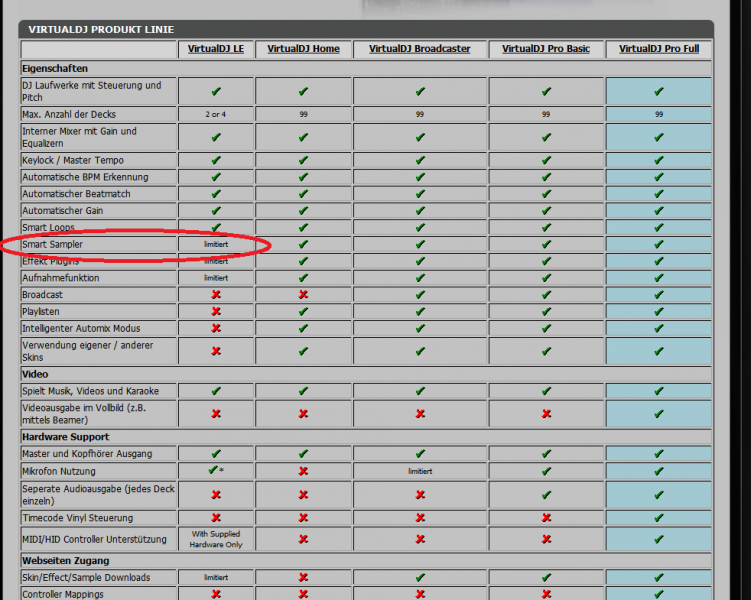Select 'Aufnahmefunktion' row label
The image size is (751, 600).
tap(60, 278)
